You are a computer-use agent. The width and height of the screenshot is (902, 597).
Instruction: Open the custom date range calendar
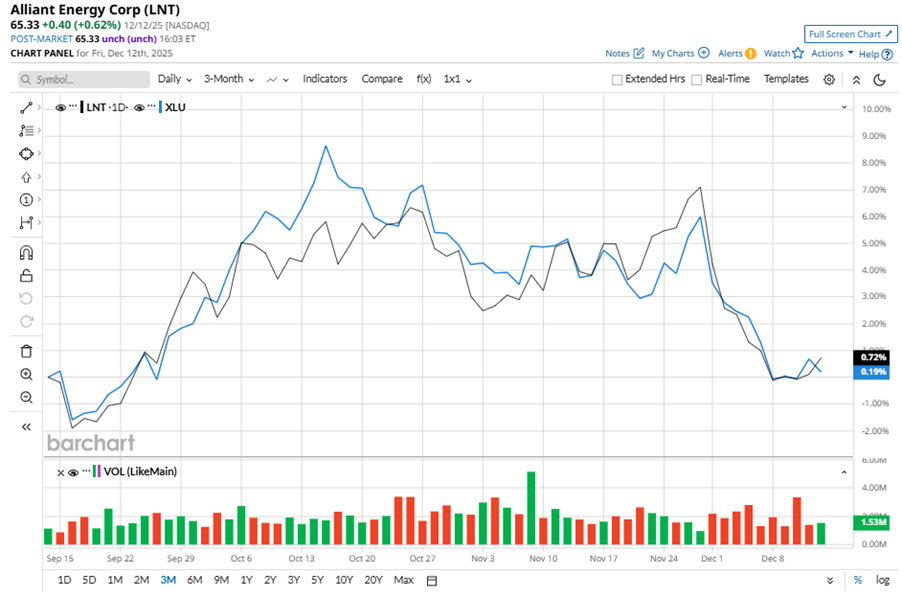click(x=432, y=581)
